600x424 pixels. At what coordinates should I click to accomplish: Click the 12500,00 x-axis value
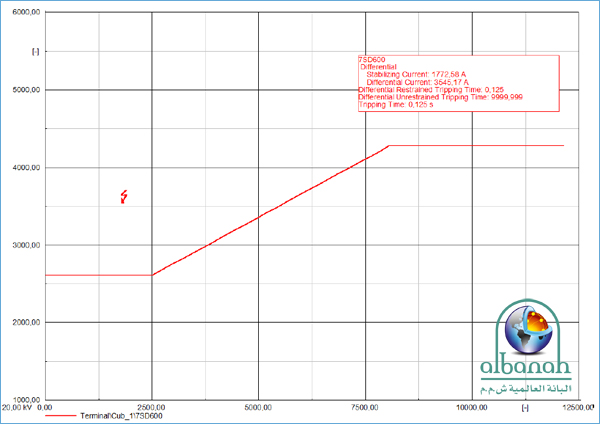coord(576,408)
